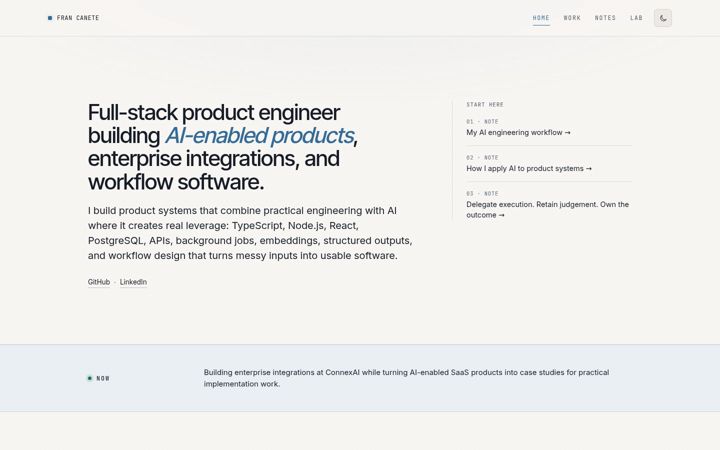720x450 pixels.
Task: Click the 'I build product systems' intro paragraph
Action: pyautogui.click(x=250, y=233)
